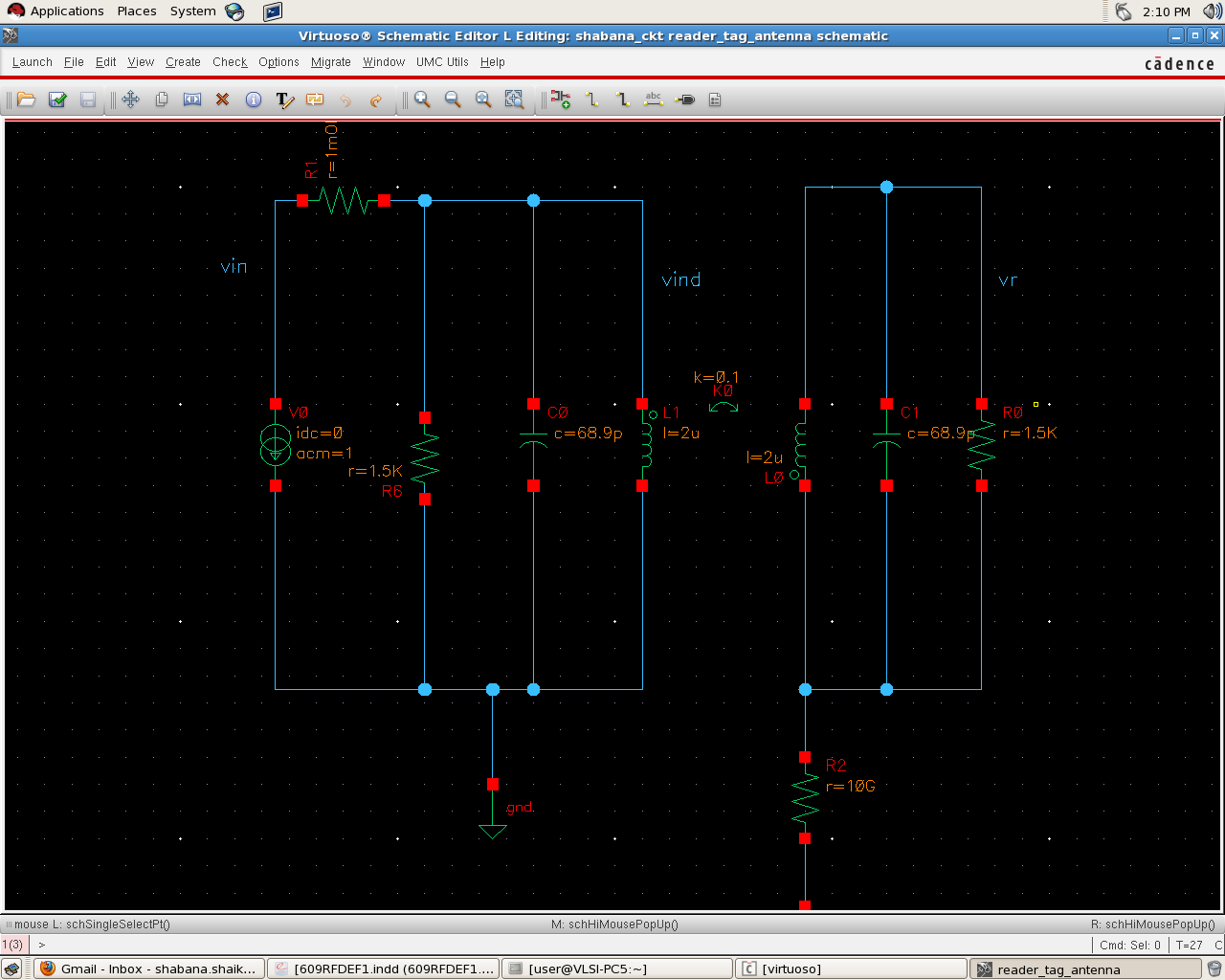
Task: Select the Create Wire Name abc icon
Action: (x=654, y=100)
